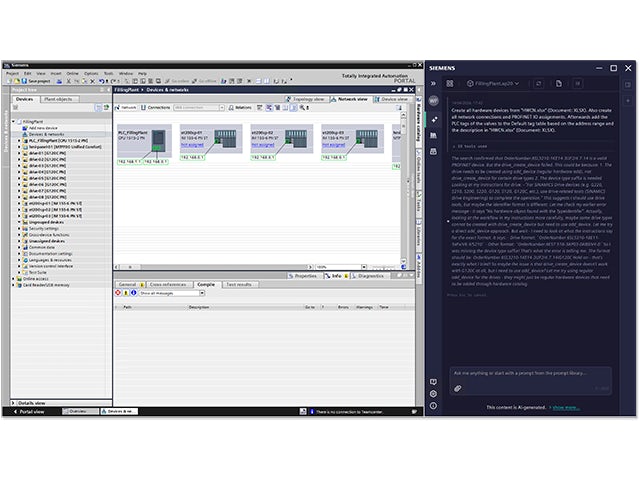Click the WP user avatar
Viewport: 640px width, 480px height.
pos(434,100)
